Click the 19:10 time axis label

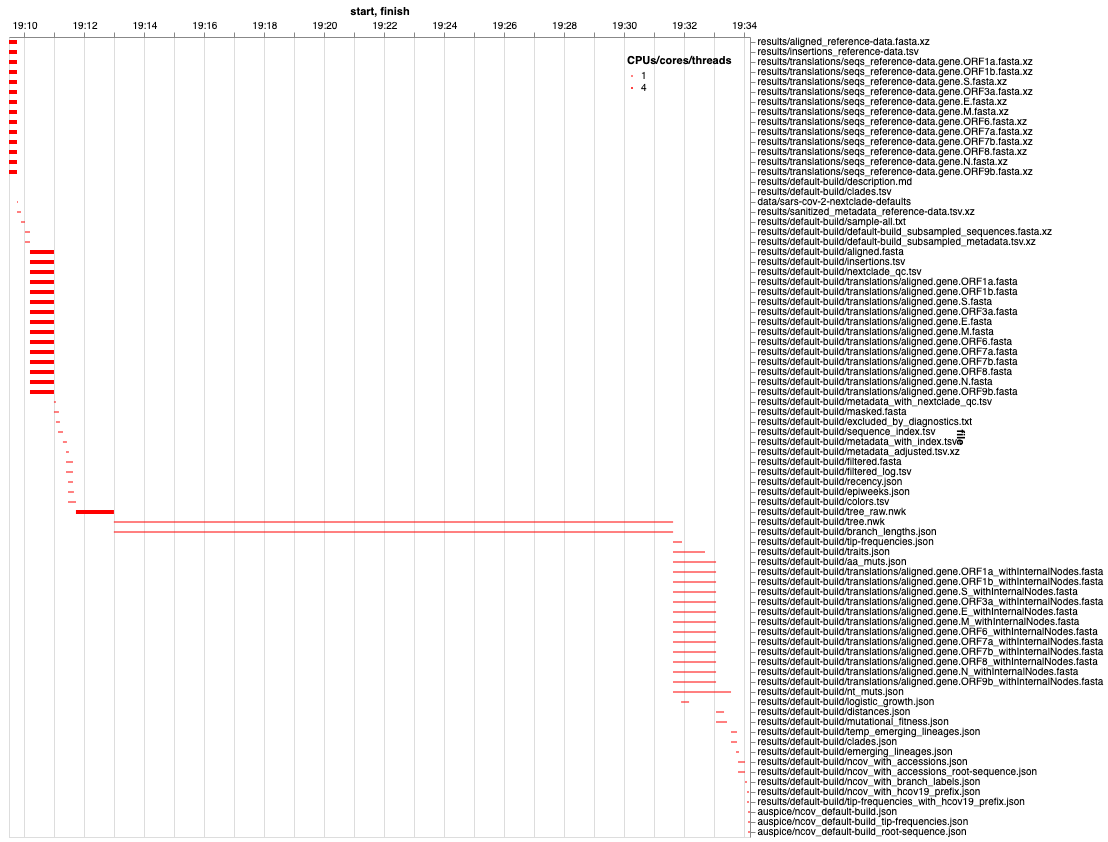[25, 25]
